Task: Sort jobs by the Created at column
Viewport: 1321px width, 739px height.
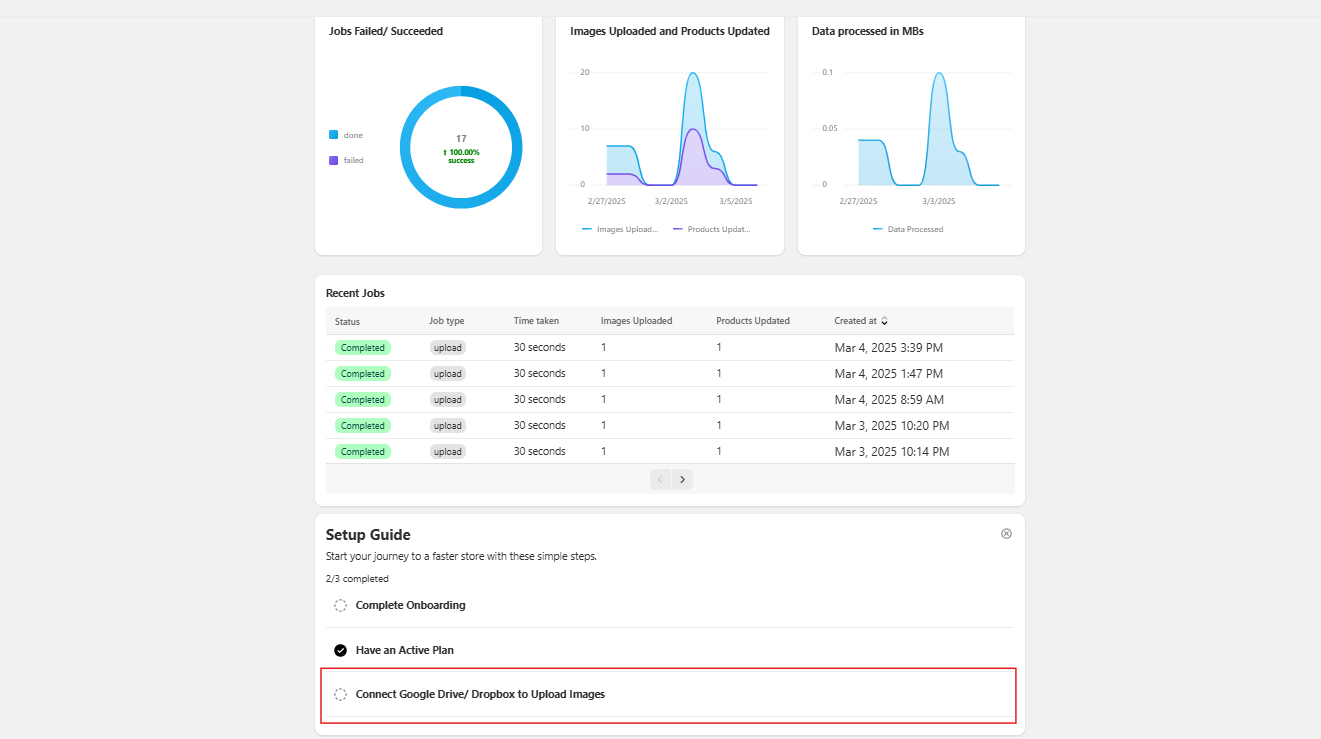Action: [856, 321]
